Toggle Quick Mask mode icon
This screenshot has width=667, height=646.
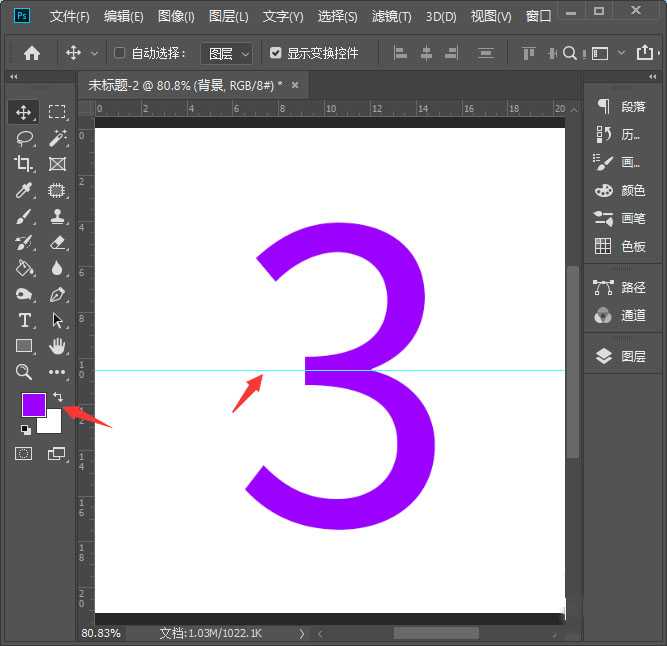(24, 454)
